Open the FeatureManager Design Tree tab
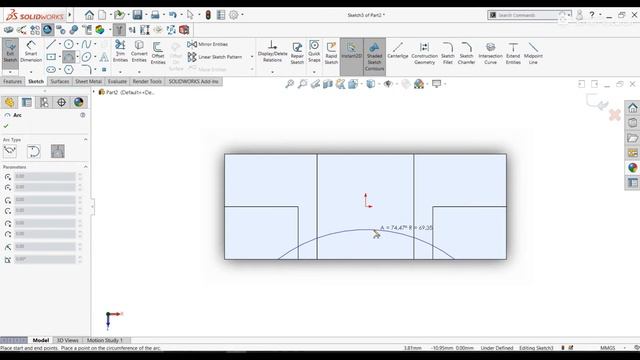 tap(9, 102)
